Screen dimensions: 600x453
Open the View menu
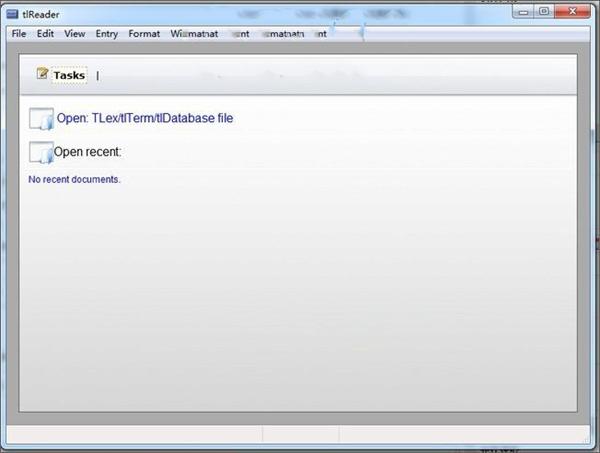click(75, 34)
